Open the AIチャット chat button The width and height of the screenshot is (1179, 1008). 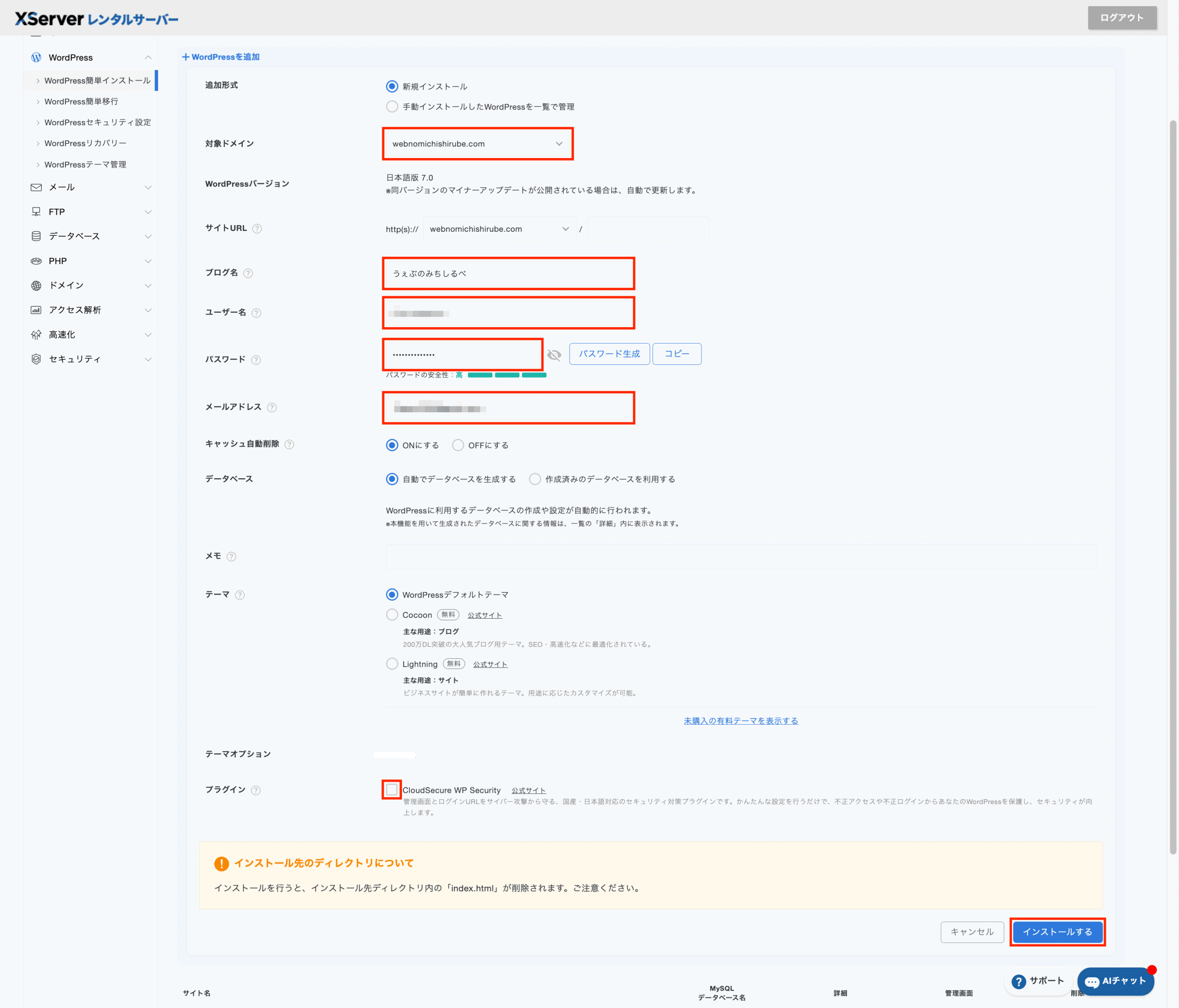click(1115, 981)
